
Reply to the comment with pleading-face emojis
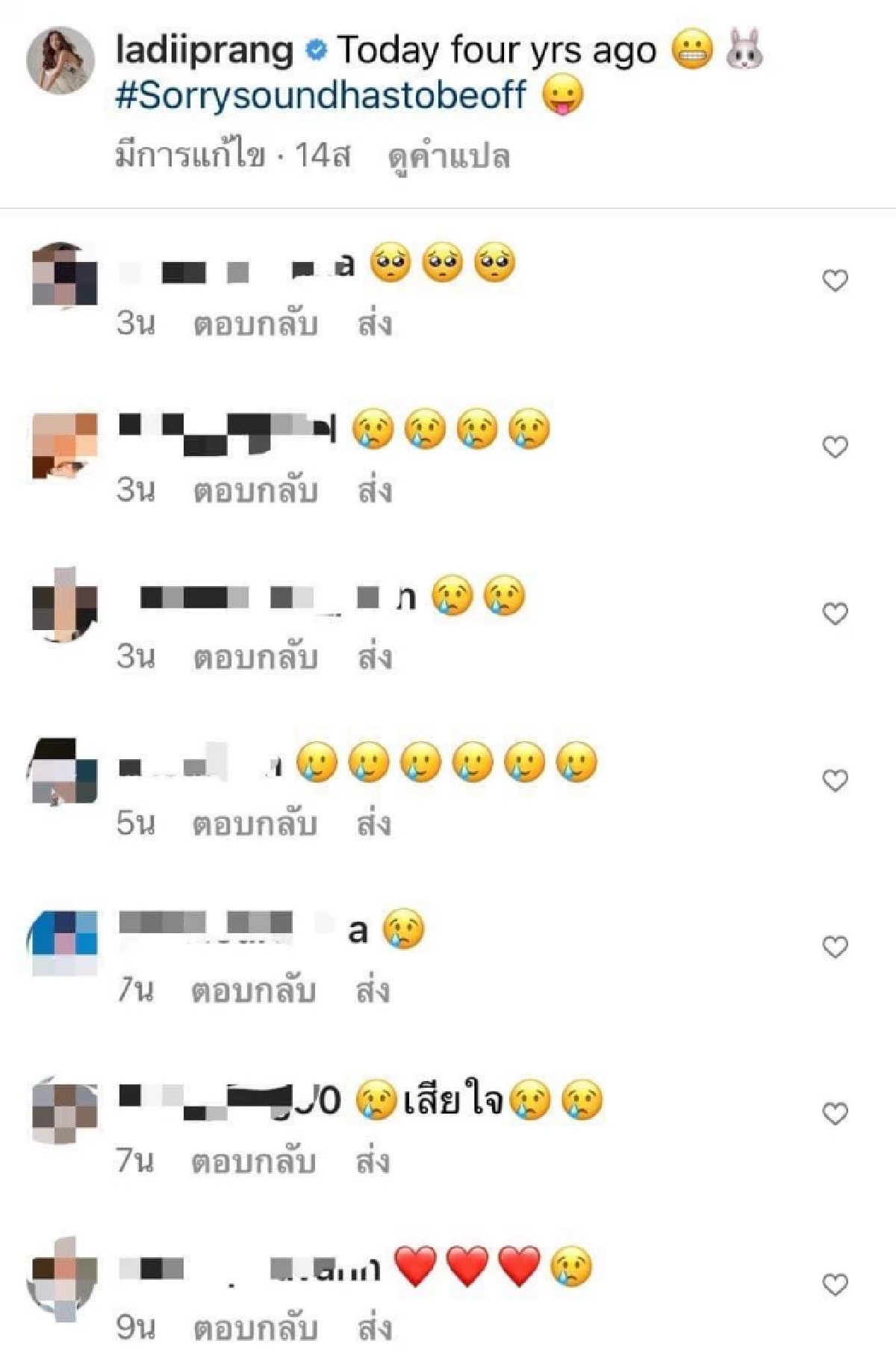(x=255, y=325)
